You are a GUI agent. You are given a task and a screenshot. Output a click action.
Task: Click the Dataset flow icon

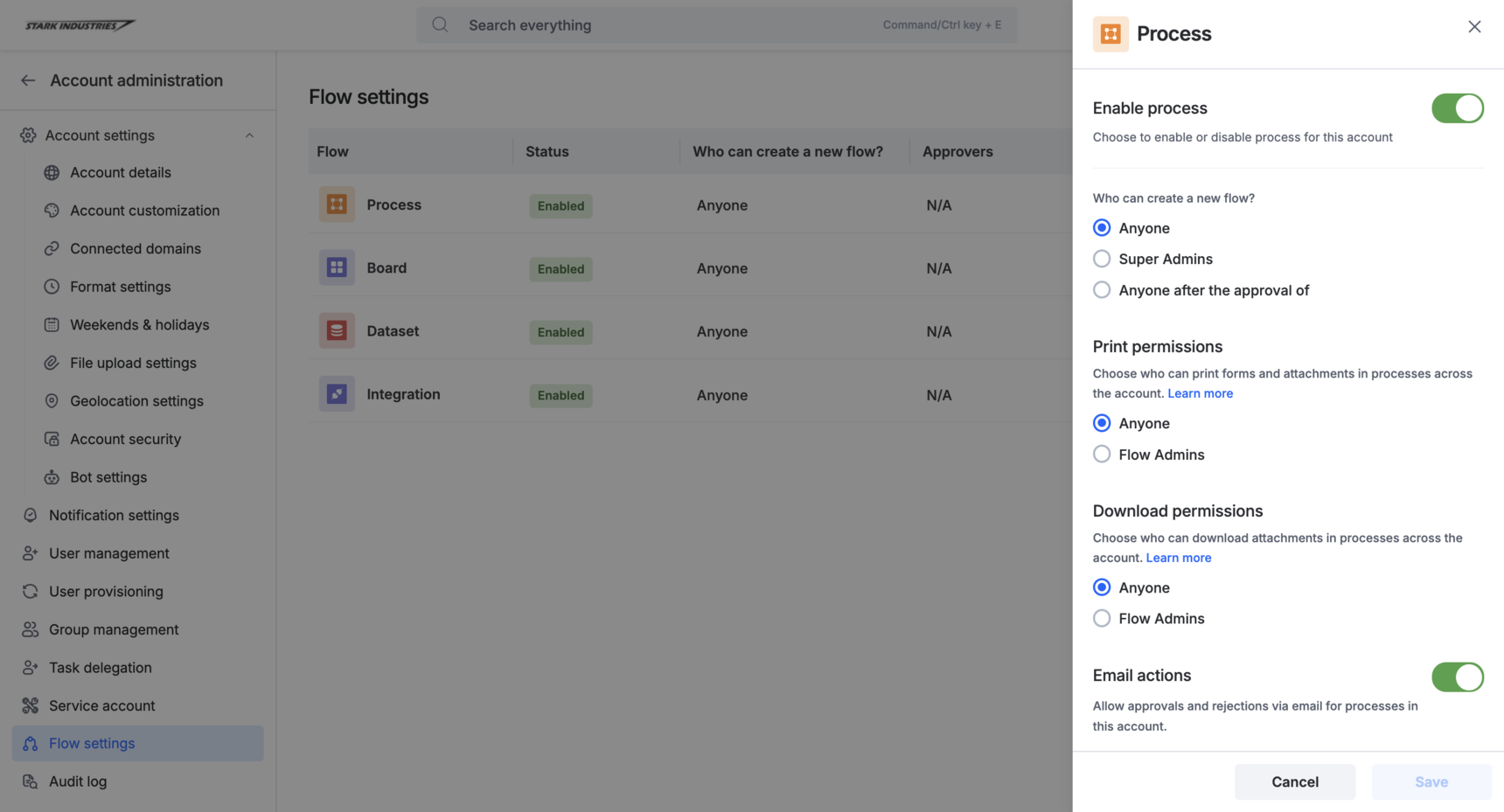pos(337,330)
